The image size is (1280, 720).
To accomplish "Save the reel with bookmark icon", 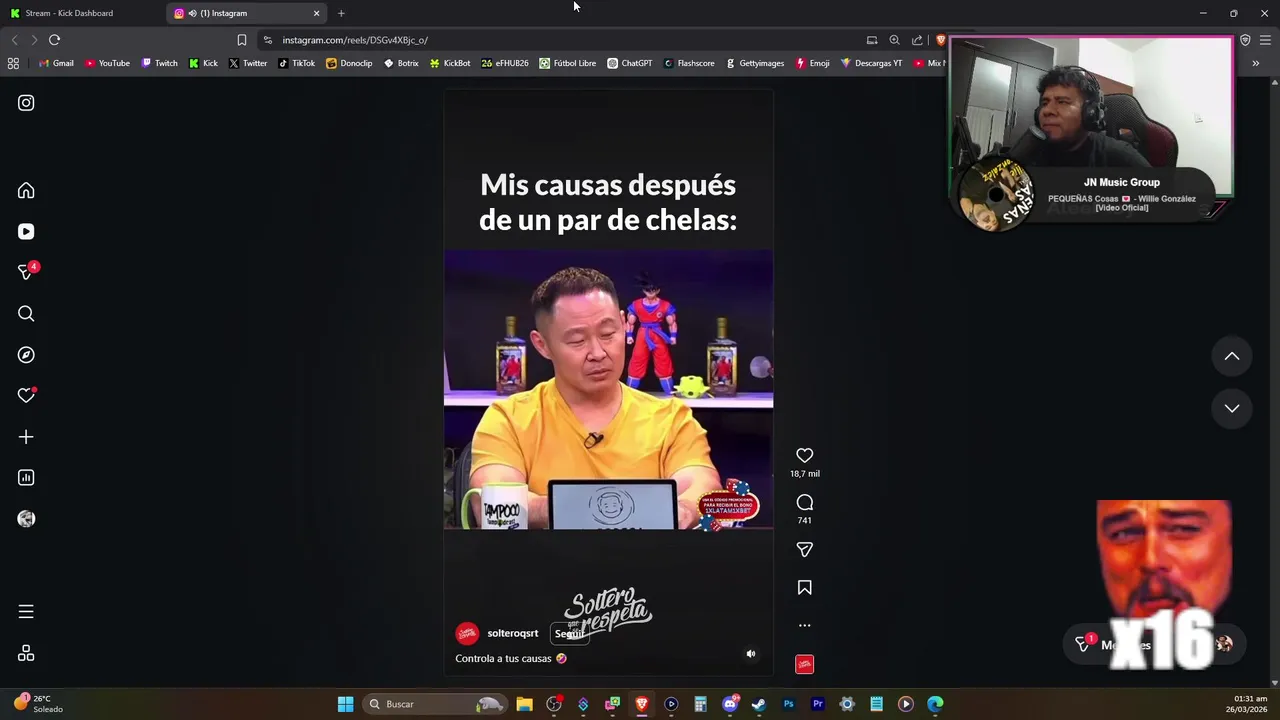I will (804, 588).
